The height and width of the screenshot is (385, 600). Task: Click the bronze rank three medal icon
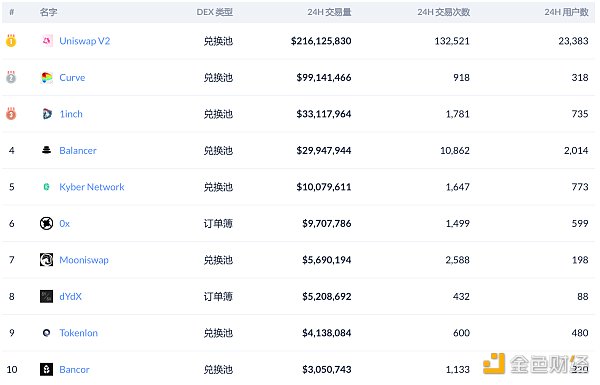click(x=11, y=113)
